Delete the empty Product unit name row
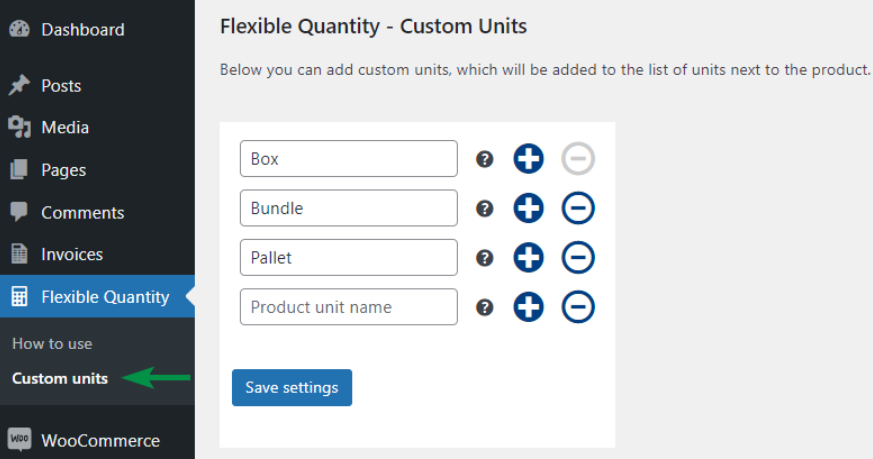The image size is (873, 459). [578, 307]
